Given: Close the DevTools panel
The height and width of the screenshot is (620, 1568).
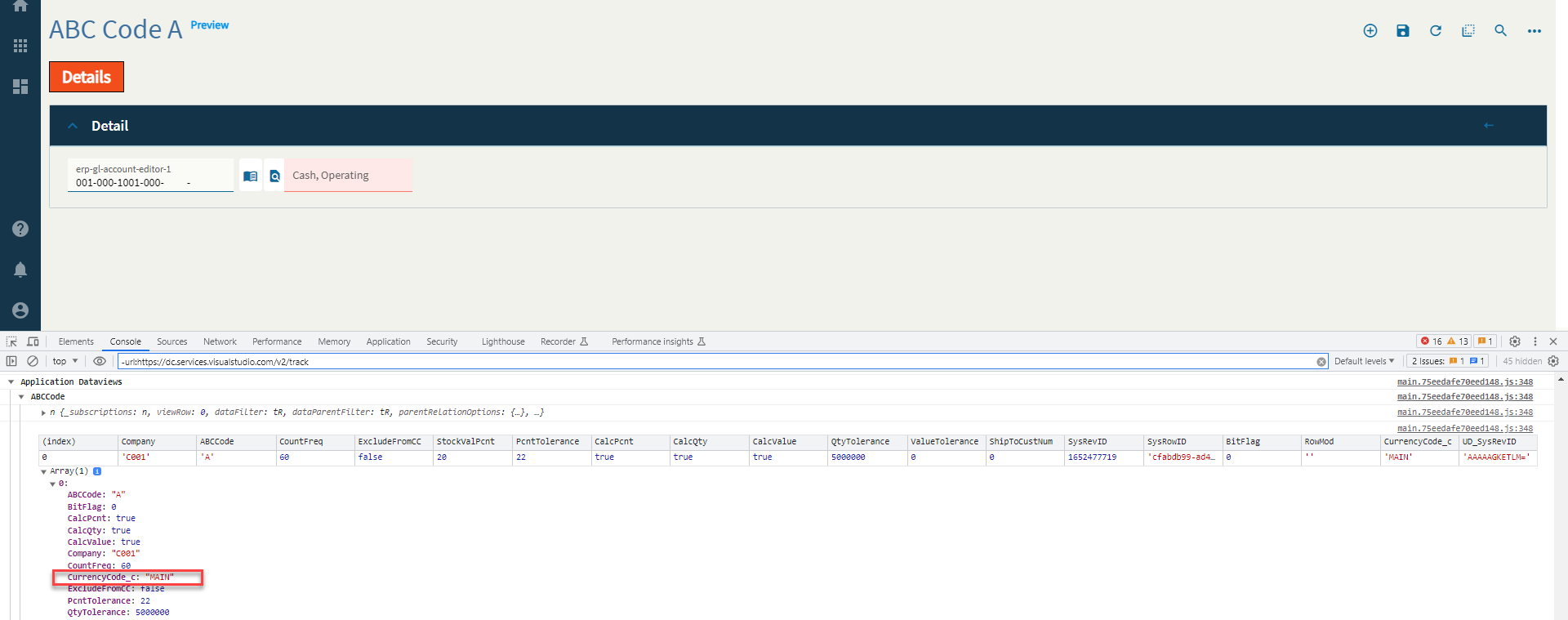Looking at the screenshot, I should pos(1553,341).
